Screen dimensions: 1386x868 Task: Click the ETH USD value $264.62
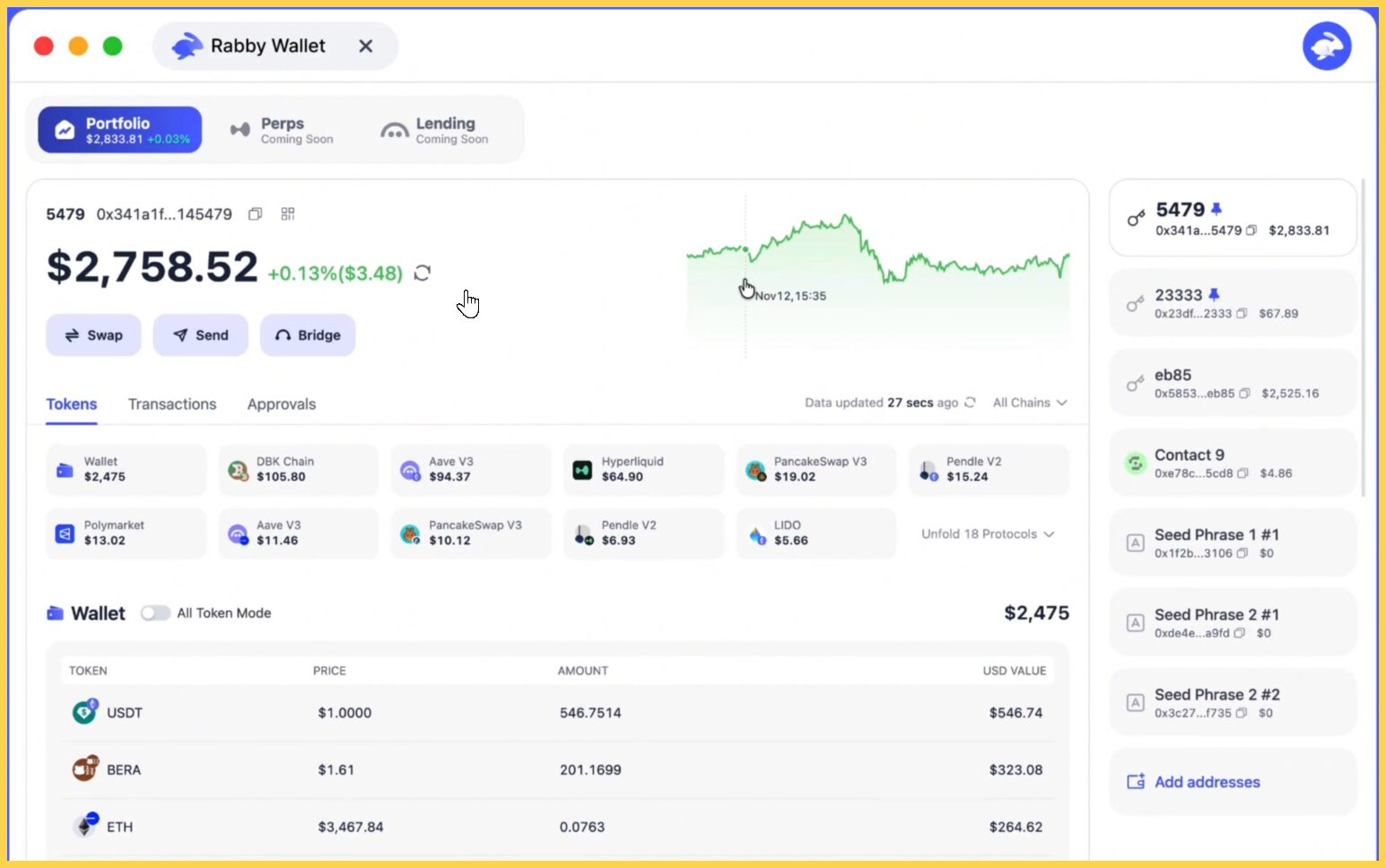pos(1016,827)
